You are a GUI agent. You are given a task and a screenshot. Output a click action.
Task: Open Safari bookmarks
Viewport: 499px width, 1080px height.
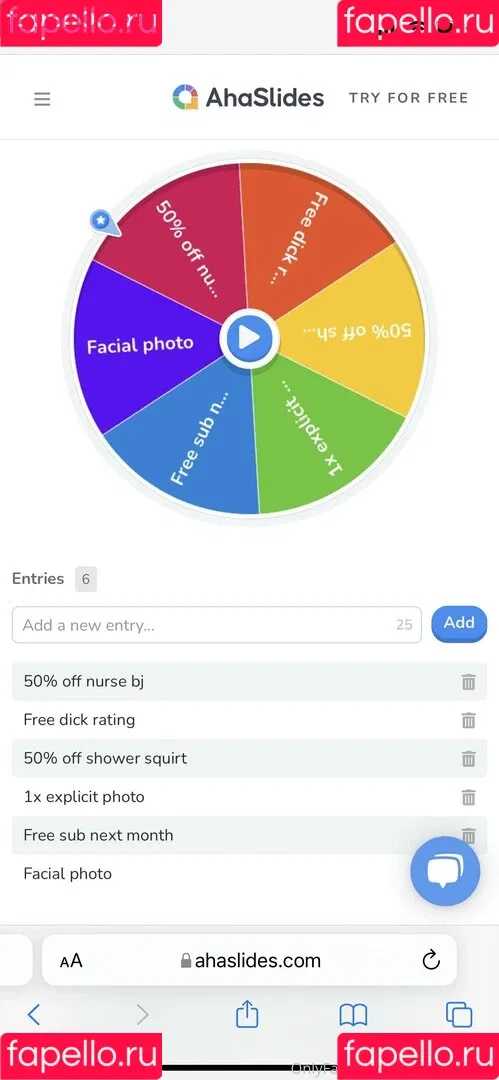pos(353,1015)
